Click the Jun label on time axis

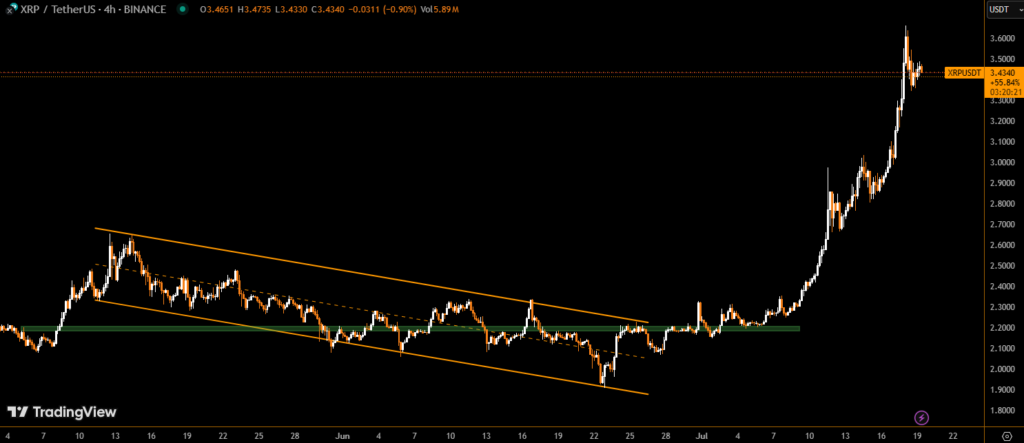pyautogui.click(x=343, y=436)
